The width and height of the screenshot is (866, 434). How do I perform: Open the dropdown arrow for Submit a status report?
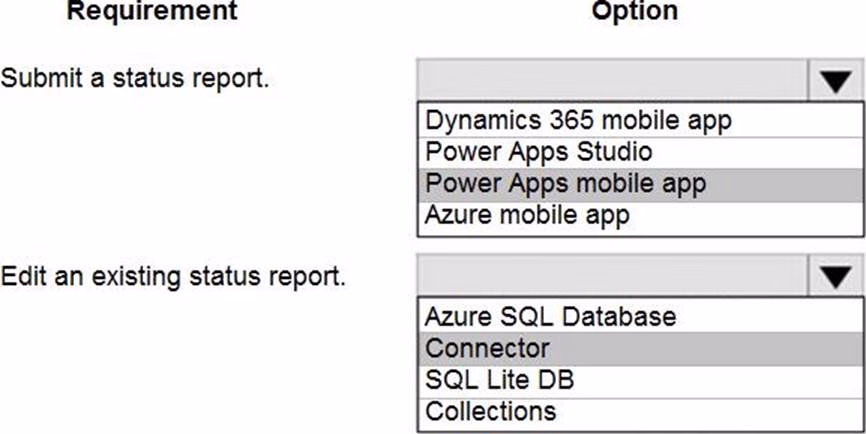tap(837, 81)
